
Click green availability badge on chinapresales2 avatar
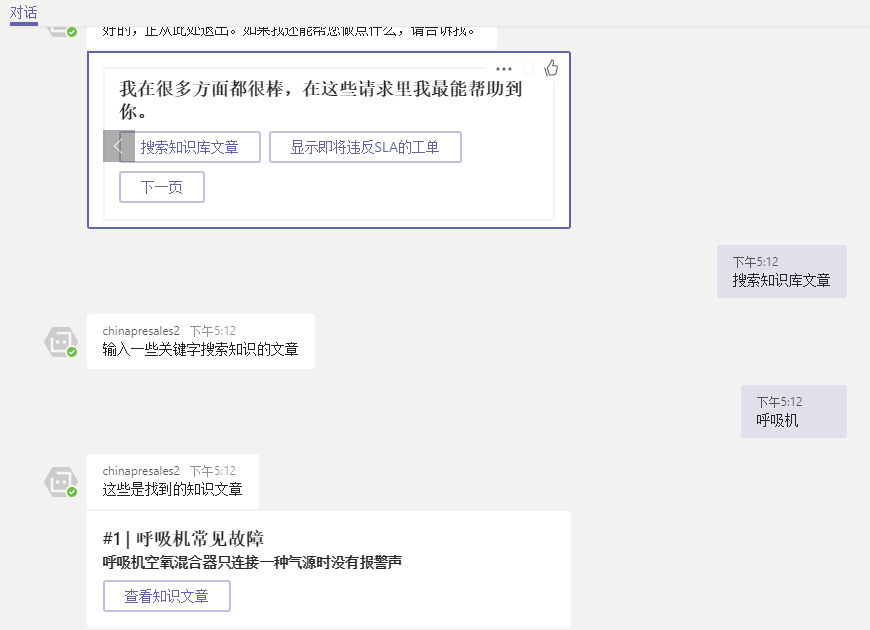point(72,352)
